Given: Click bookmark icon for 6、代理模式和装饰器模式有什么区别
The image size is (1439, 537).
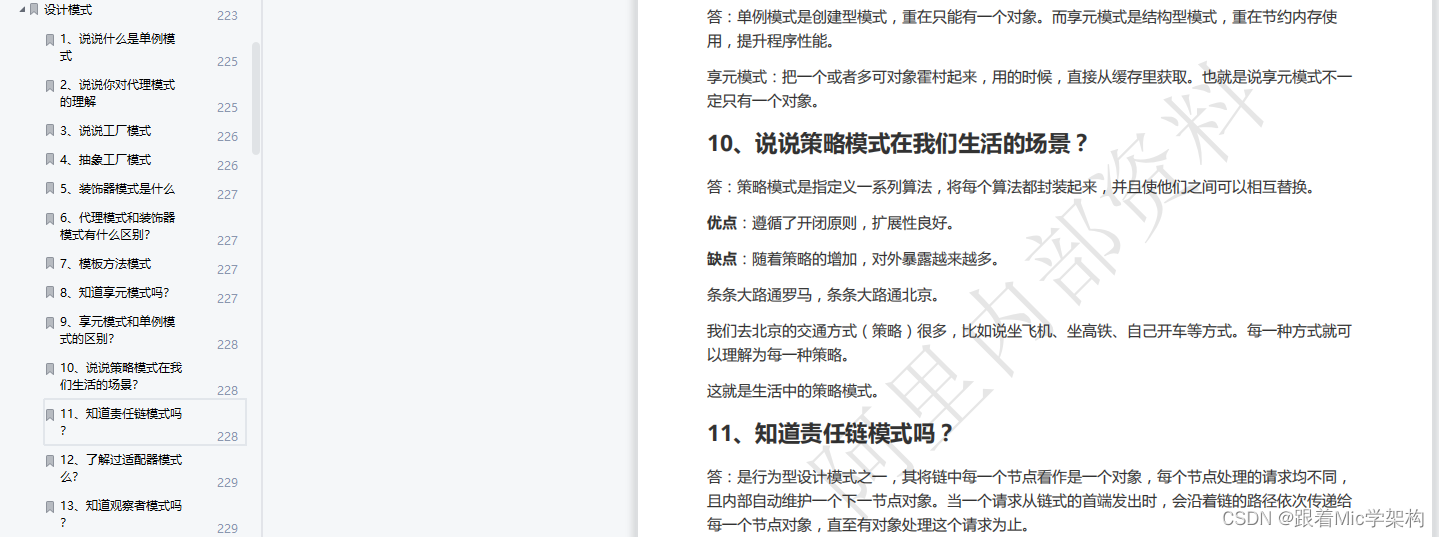Looking at the screenshot, I should click(x=50, y=218).
